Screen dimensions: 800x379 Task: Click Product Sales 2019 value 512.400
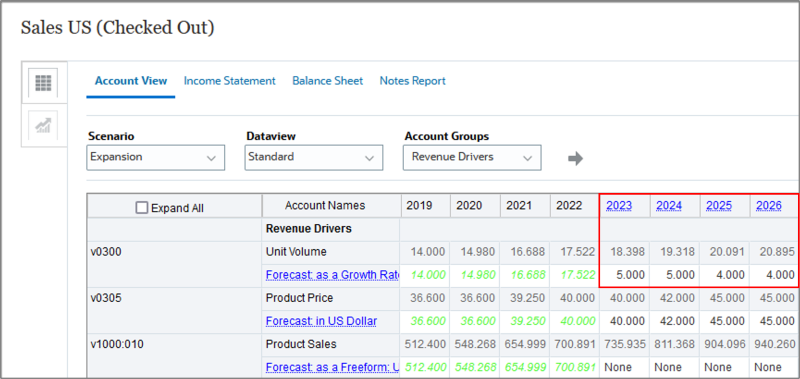[x=425, y=344]
